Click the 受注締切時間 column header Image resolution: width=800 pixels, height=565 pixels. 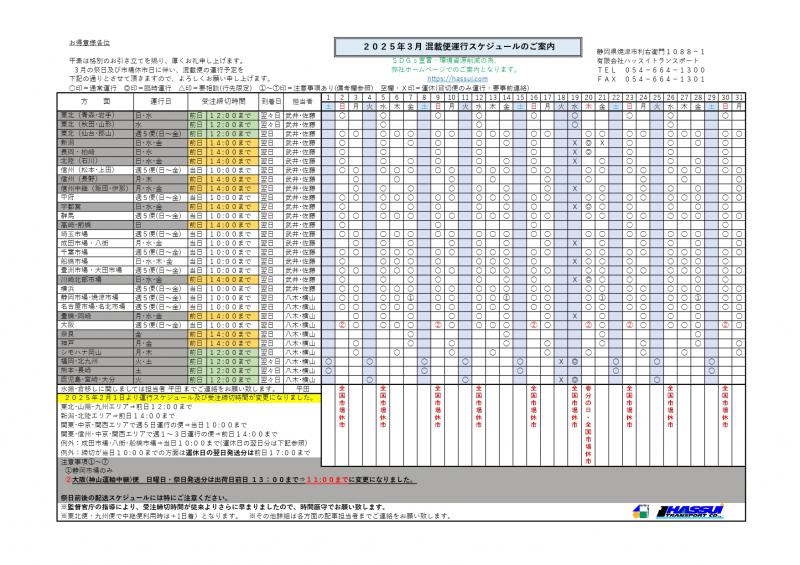click(x=223, y=102)
